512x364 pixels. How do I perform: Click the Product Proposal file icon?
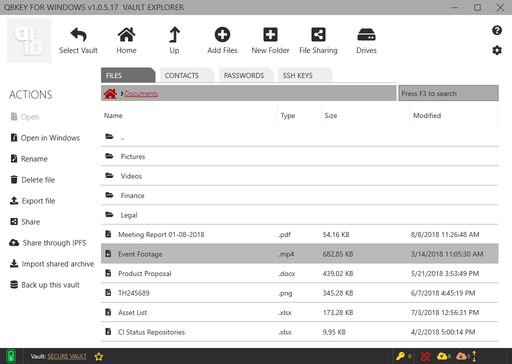[108, 273]
